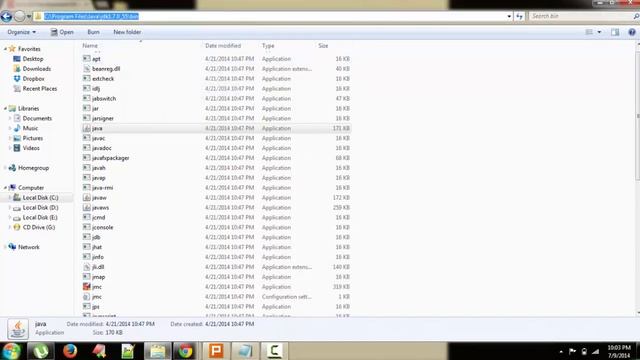Select the extcheck file icon

[x=87, y=78]
